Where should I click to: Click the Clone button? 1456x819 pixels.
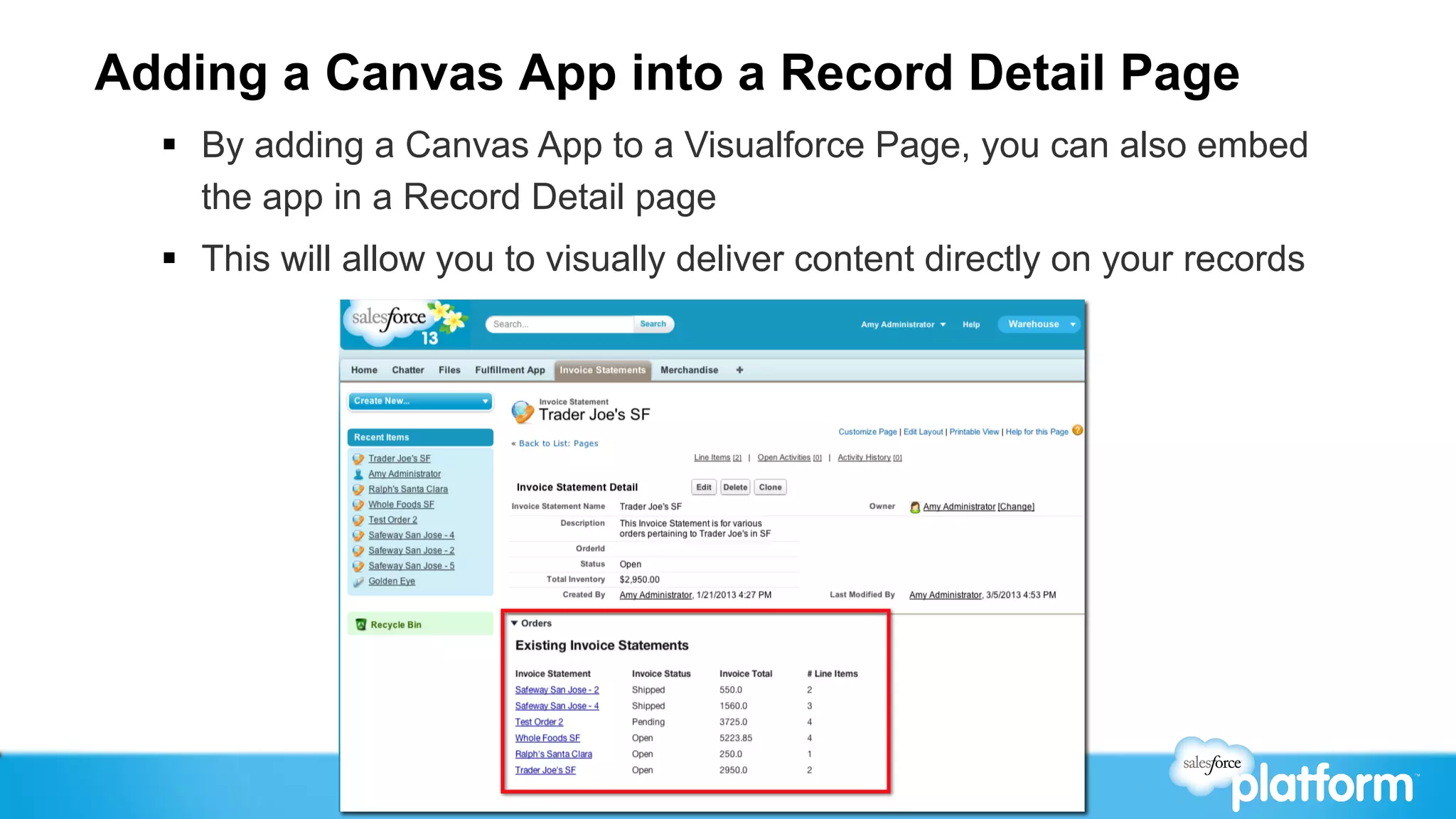click(770, 487)
